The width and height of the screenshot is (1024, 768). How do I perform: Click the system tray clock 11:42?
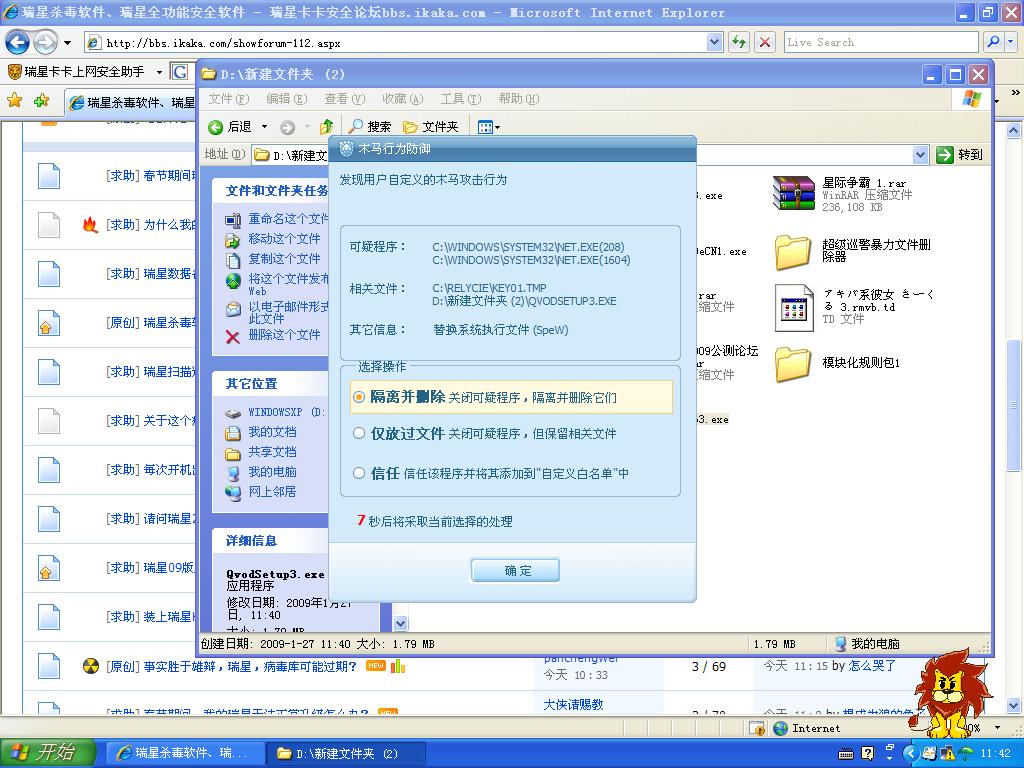995,754
